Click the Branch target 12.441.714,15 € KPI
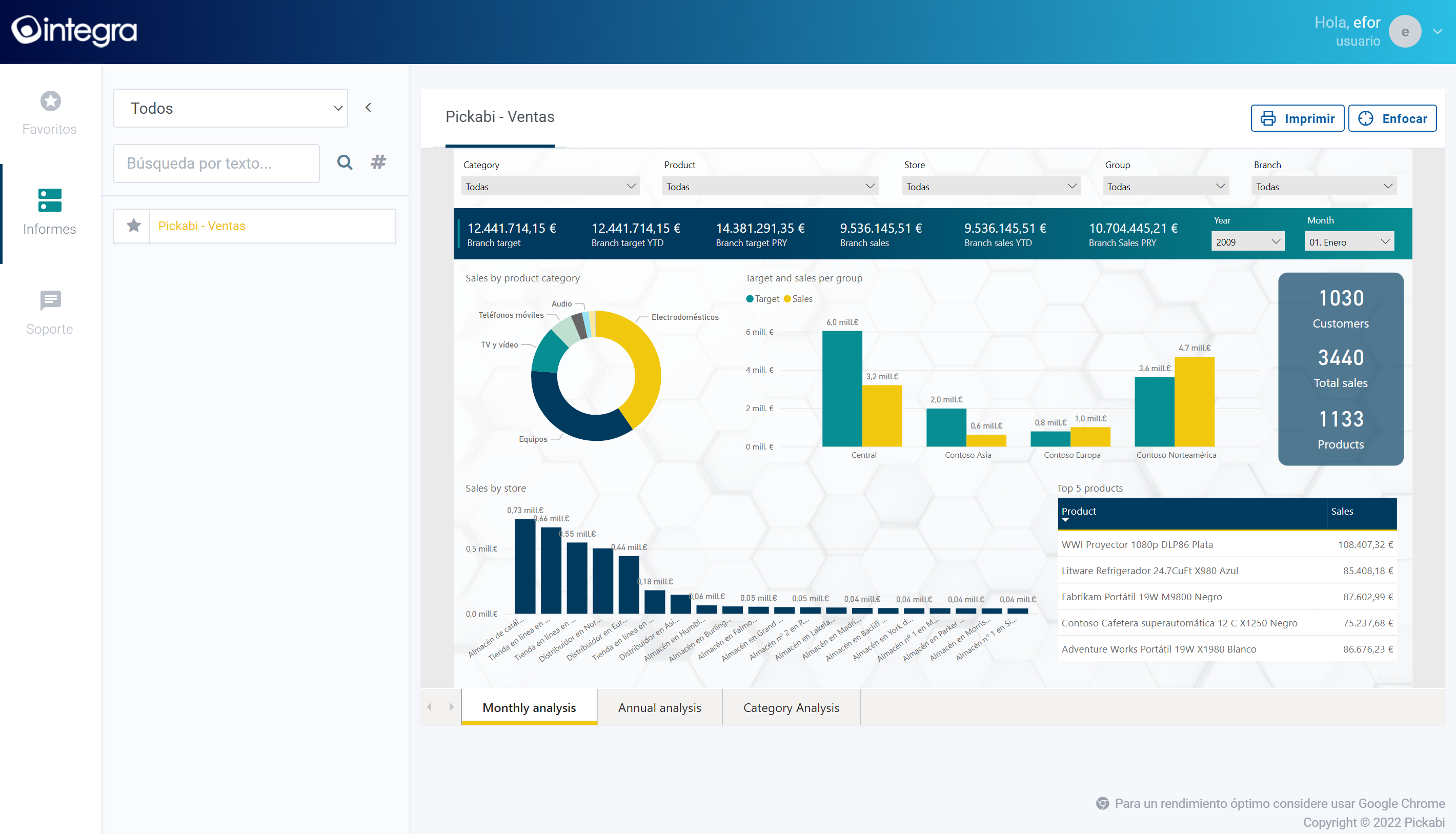The width and height of the screenshot is (1456, 834). [512, 228]
